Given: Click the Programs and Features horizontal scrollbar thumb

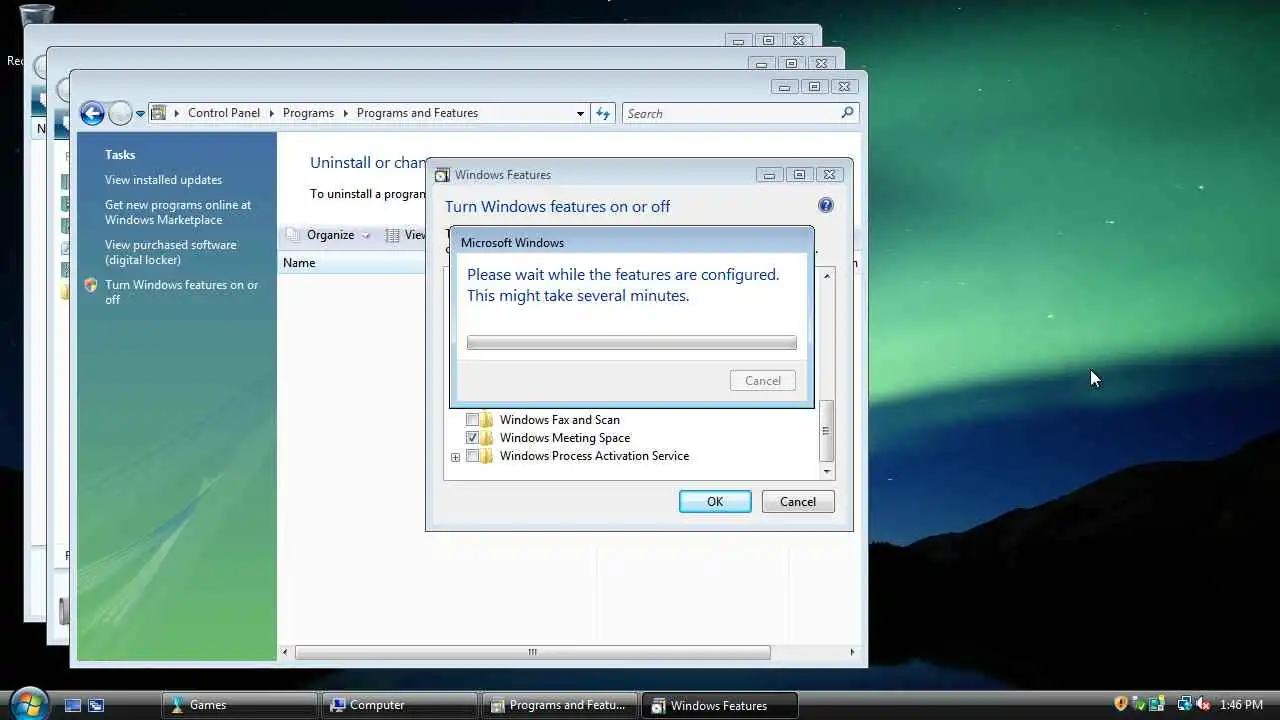Looking at the screenshot, I should (532, 652).
